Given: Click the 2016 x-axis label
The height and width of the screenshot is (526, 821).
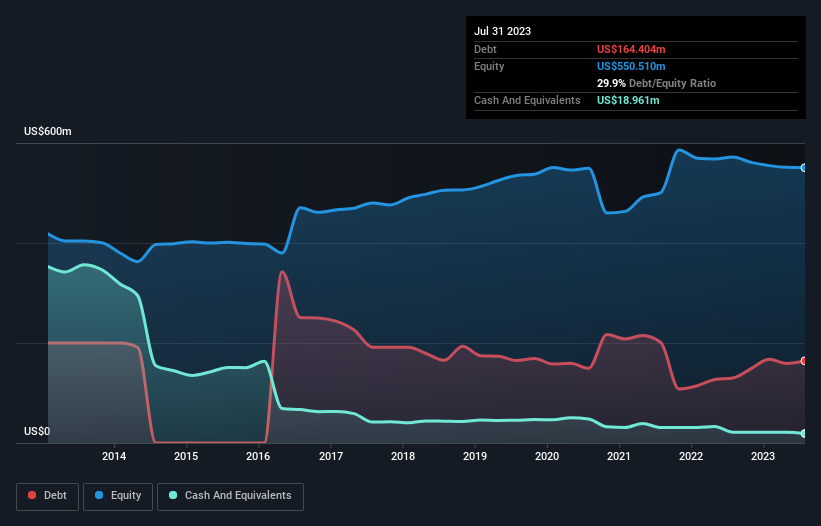Looking at the screenshot, I should pos(258,456).
